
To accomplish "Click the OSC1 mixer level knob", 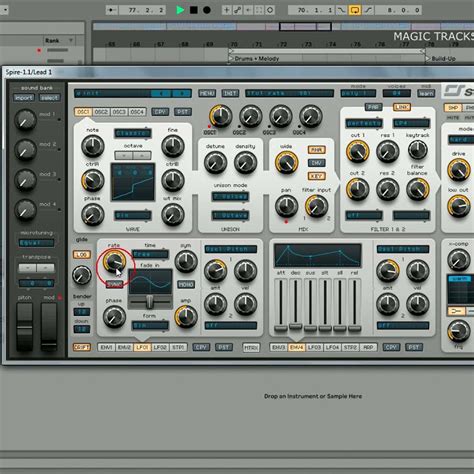I will pos(221,116).
